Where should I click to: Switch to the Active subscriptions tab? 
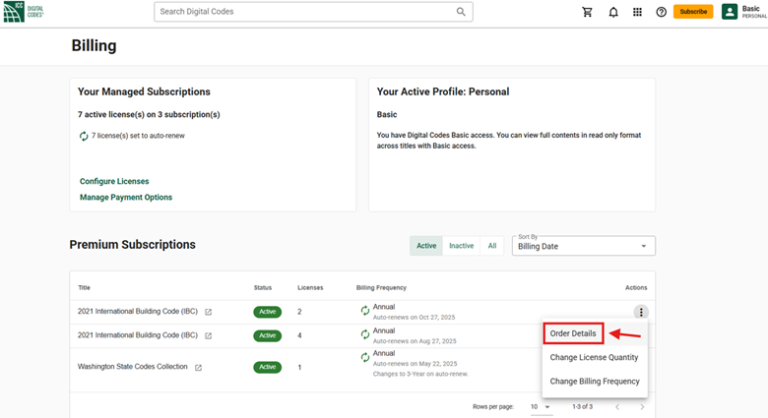pos(426,246)
